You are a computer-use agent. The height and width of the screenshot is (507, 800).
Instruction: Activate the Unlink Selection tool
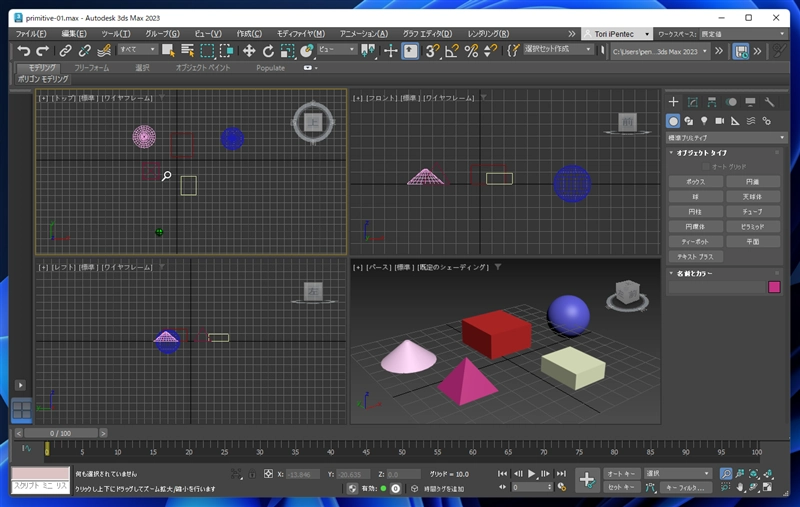(85, 50)
